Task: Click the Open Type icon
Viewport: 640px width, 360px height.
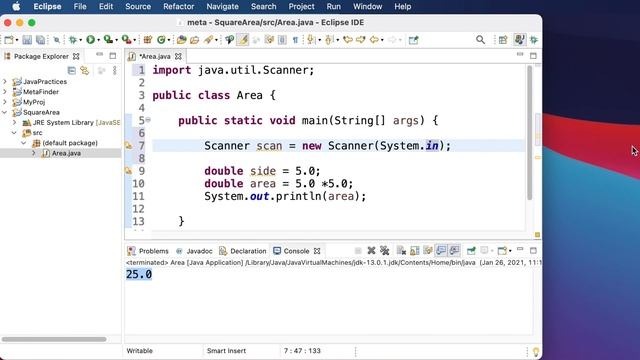Action: tap(181, 40)
